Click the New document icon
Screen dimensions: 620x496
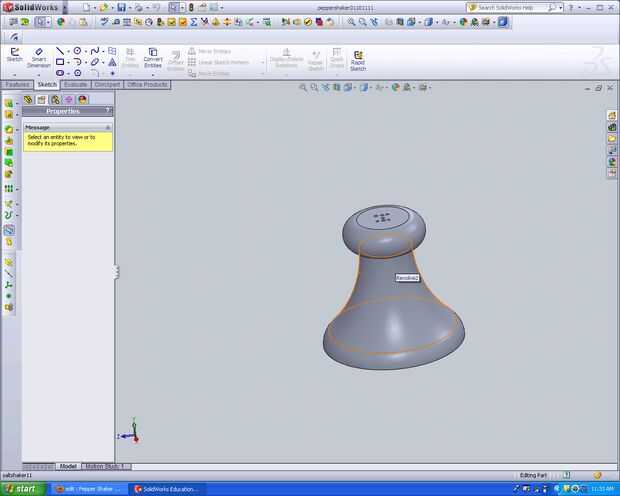86,8
